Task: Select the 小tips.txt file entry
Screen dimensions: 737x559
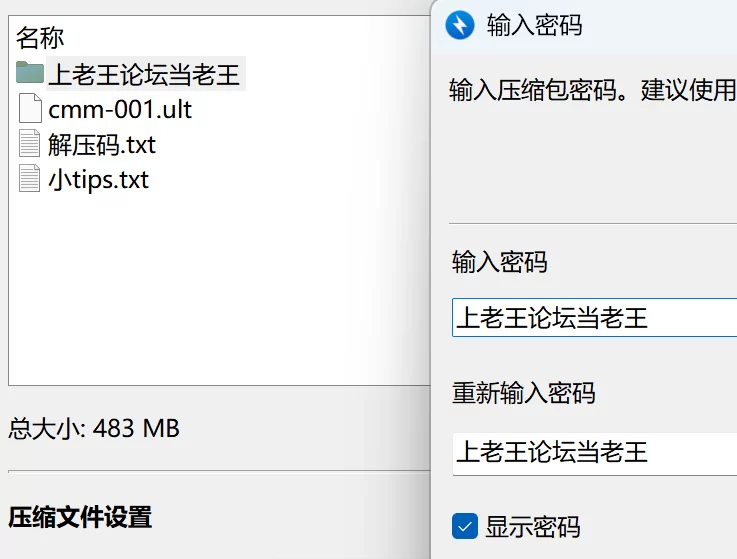Action: pos(99,180)
